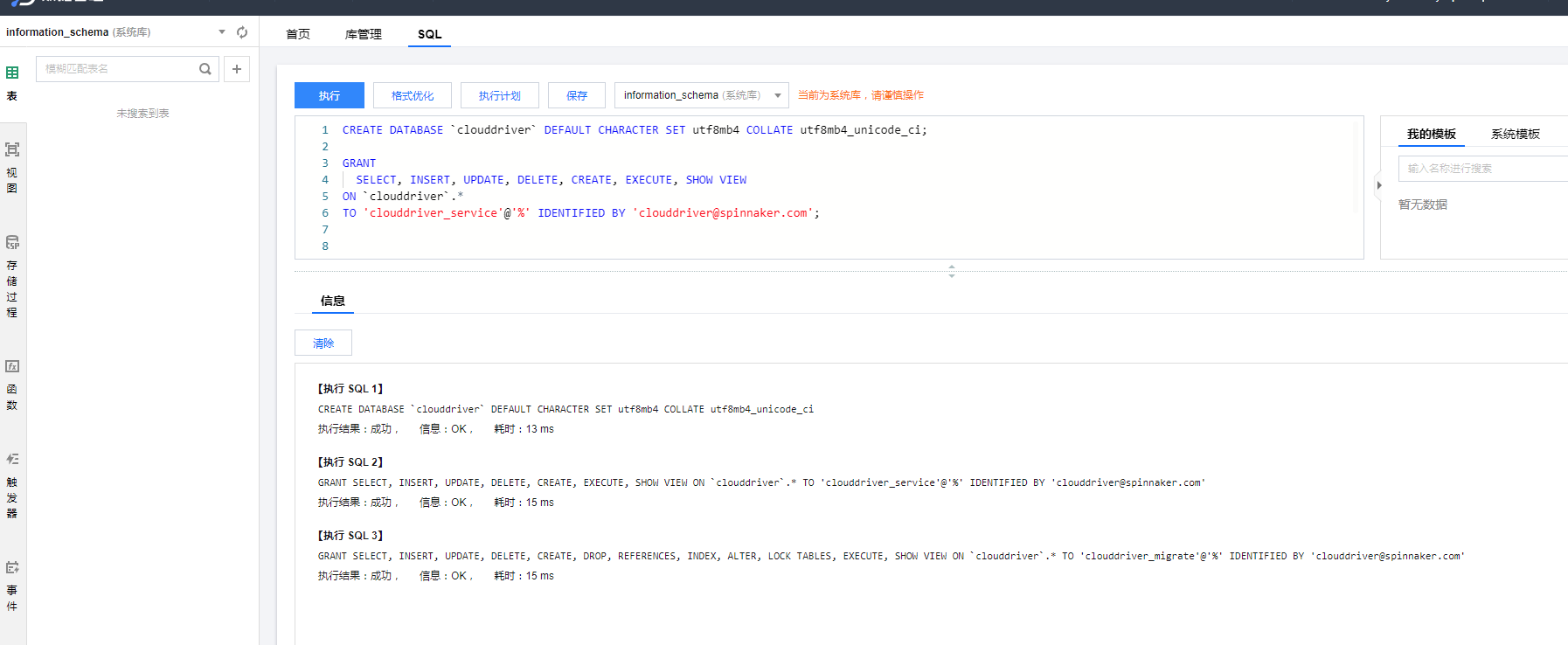
Task: Click the 清除 button
Action: click(x=323, y=343)
